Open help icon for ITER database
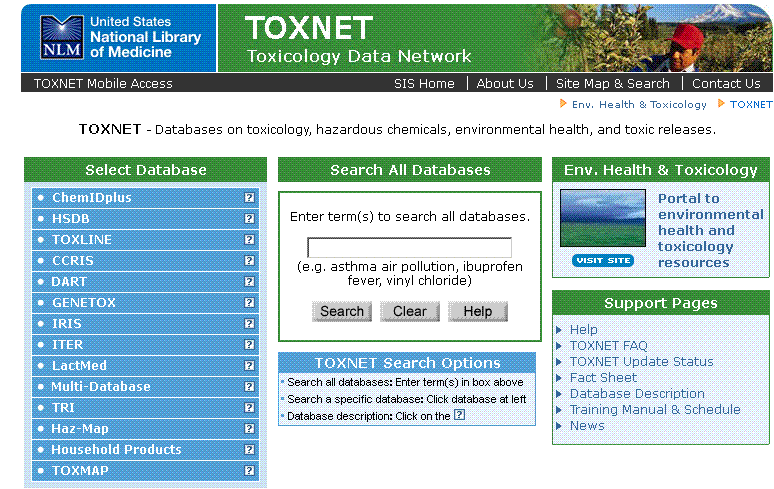The height and width of the screenshot is (489, 774). click(x=249, y=344)
